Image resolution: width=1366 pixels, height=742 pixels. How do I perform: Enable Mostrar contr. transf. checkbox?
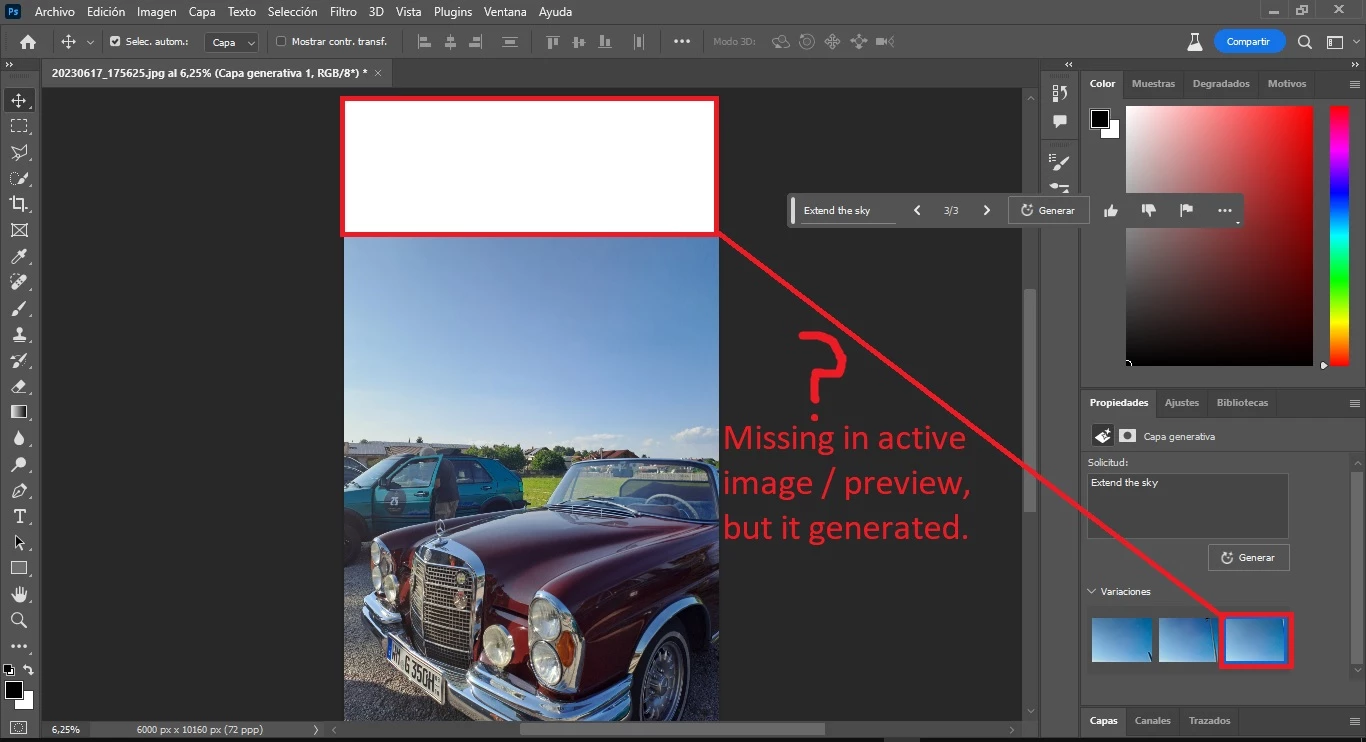[281, 42]
